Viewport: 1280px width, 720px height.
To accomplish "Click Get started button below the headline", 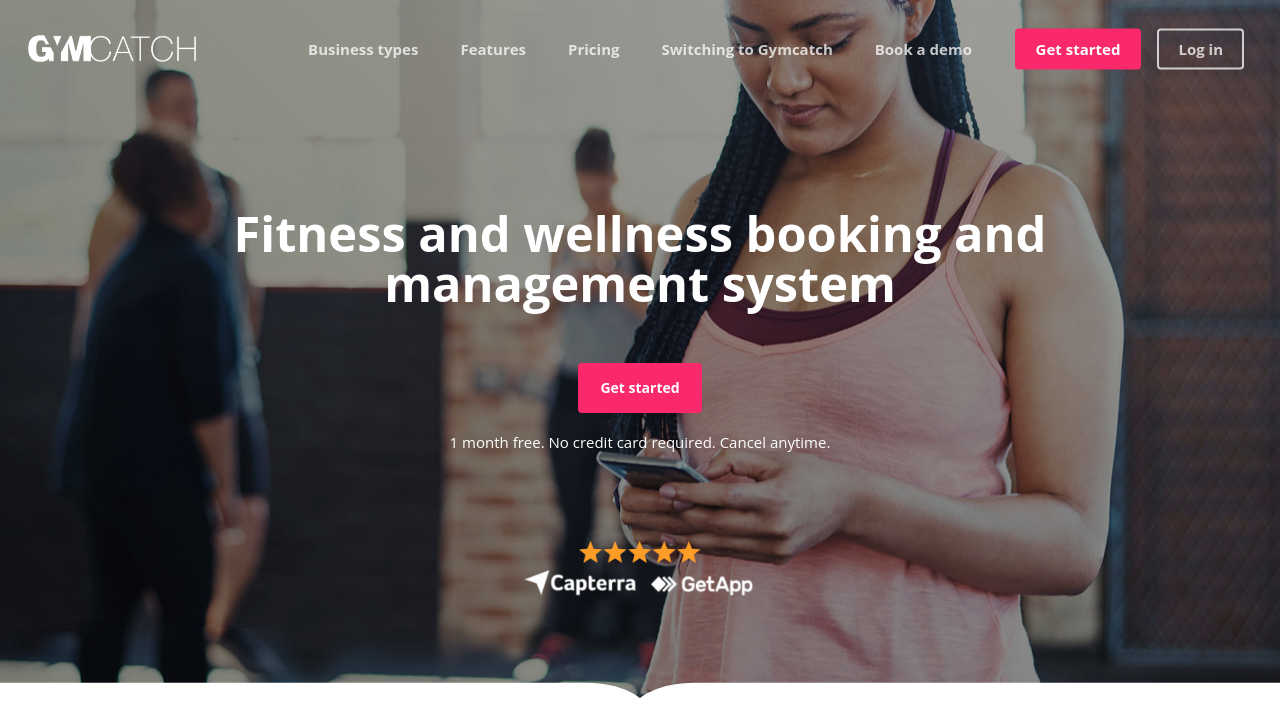I will (640, 388).
